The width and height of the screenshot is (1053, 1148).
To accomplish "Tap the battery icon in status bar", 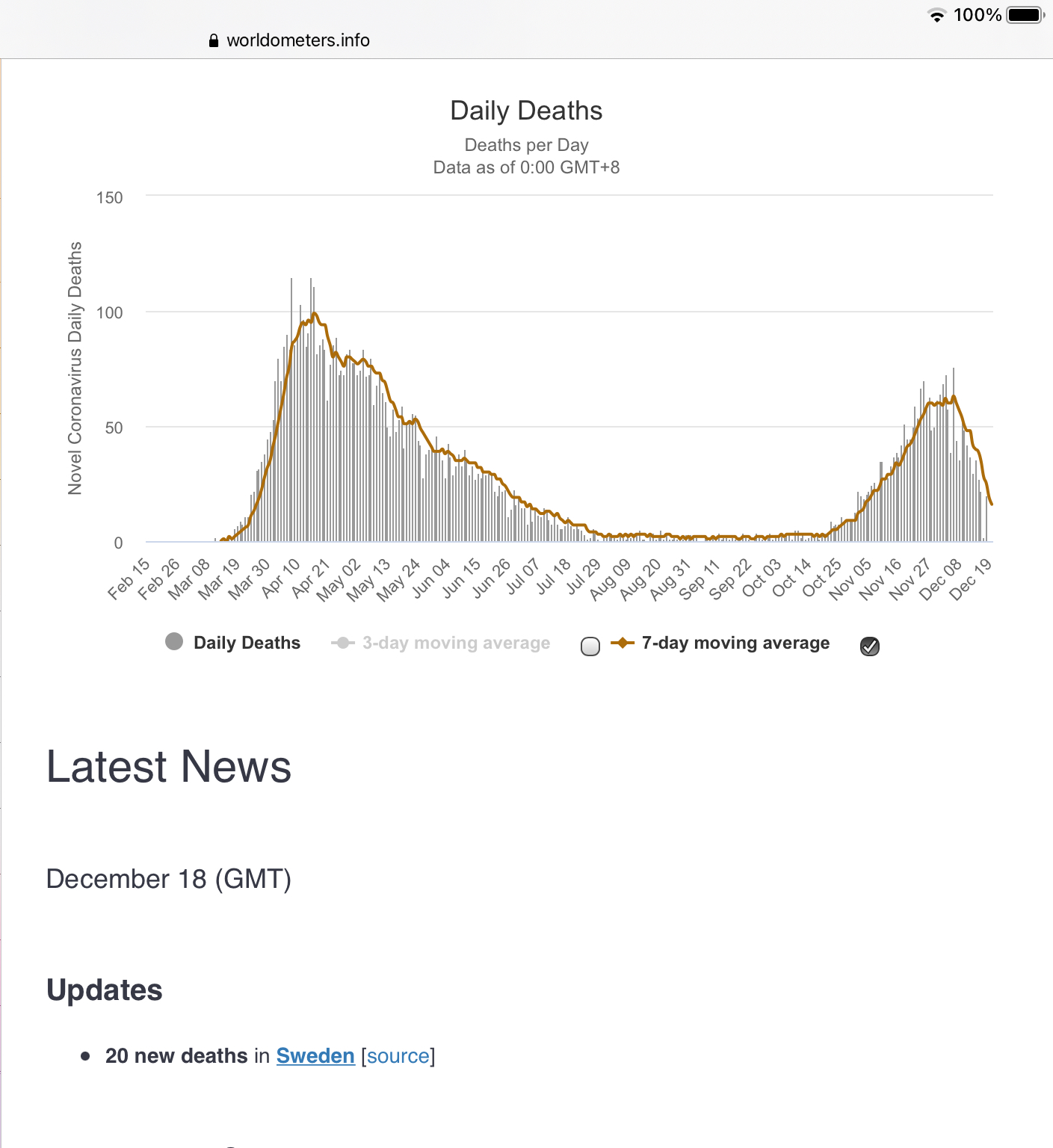I will pos(1025,16).
